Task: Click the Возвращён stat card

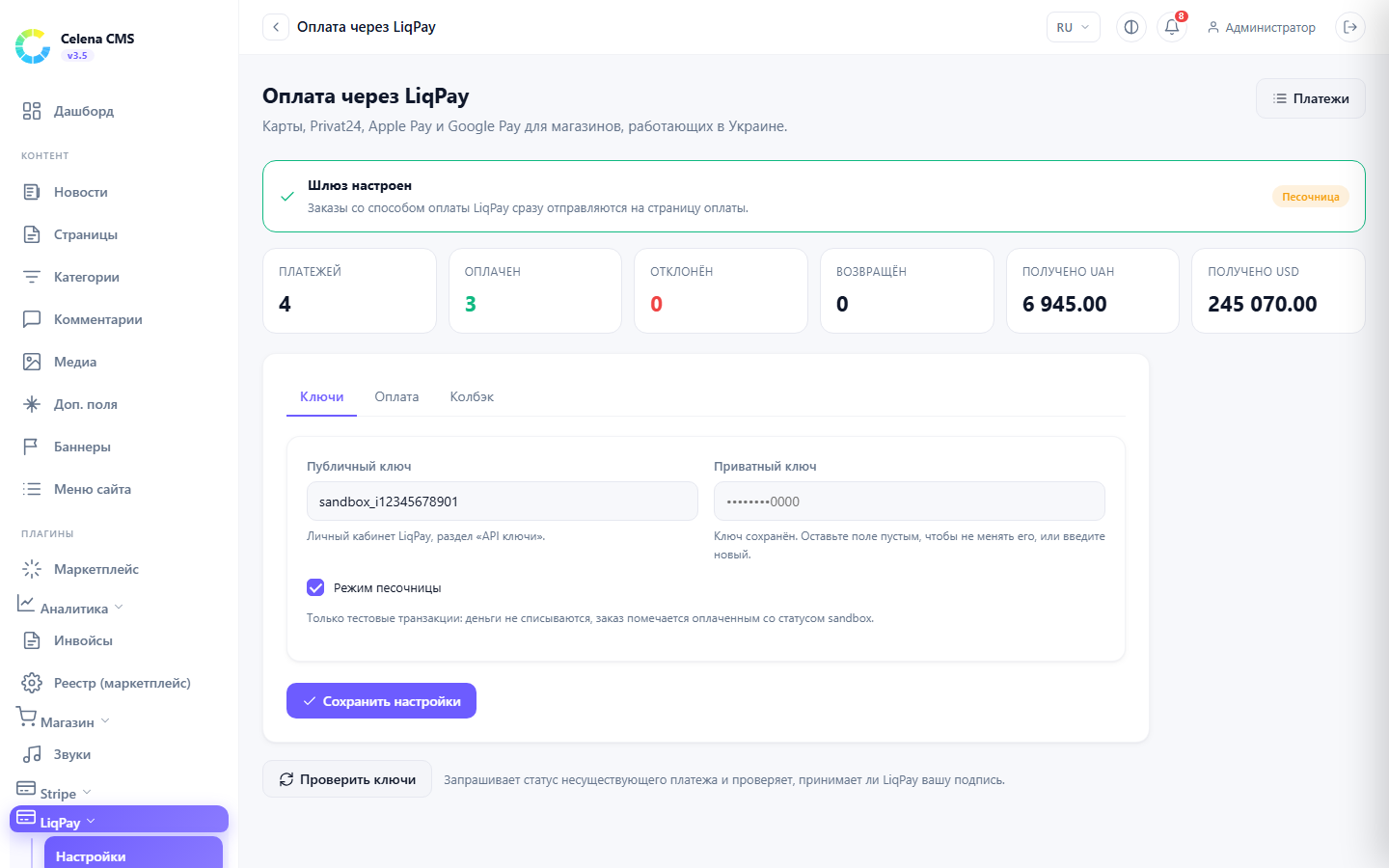Action: pyautogui.click(x=907, y=291)
